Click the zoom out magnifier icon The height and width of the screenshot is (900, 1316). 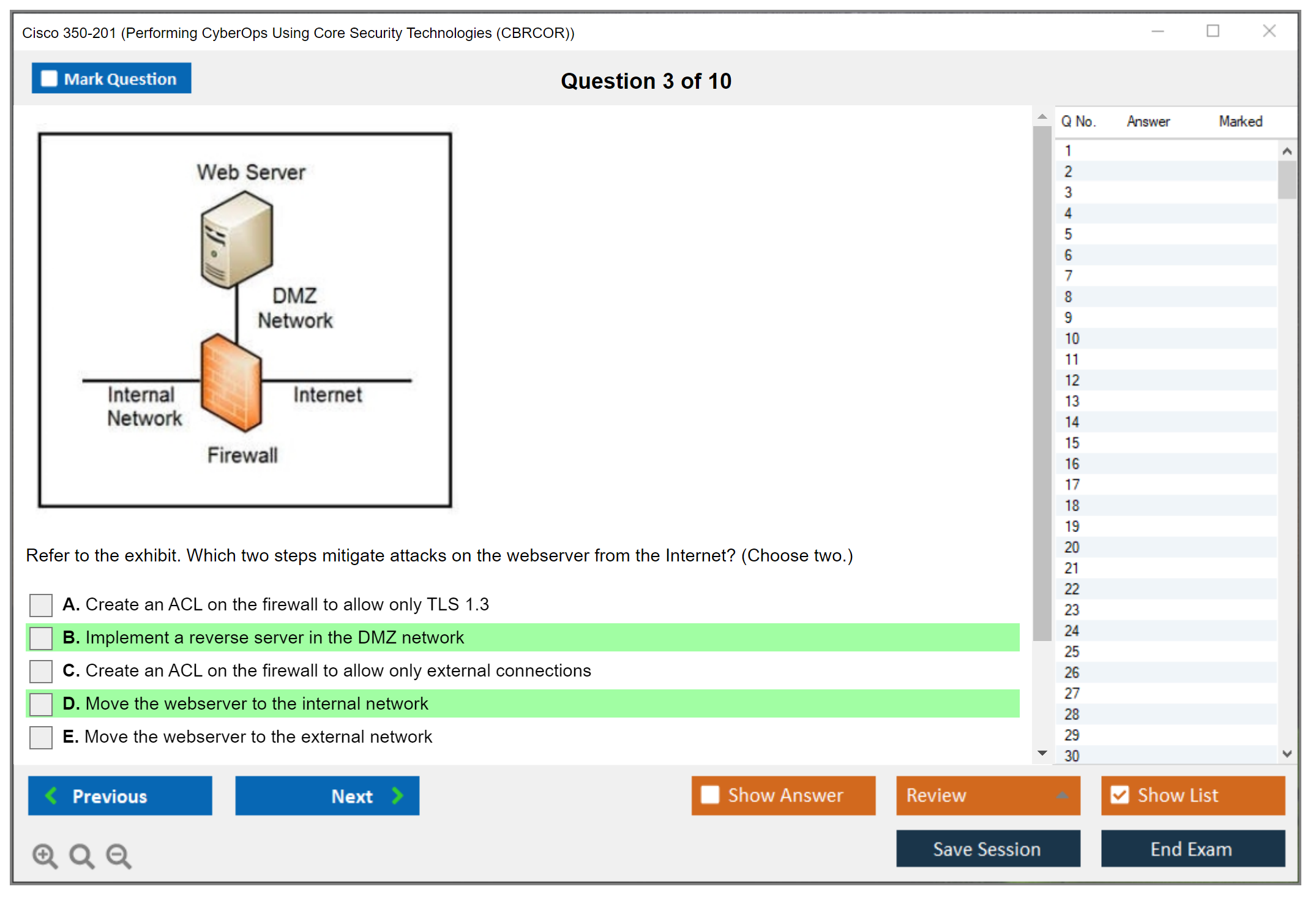click(119, 855)
